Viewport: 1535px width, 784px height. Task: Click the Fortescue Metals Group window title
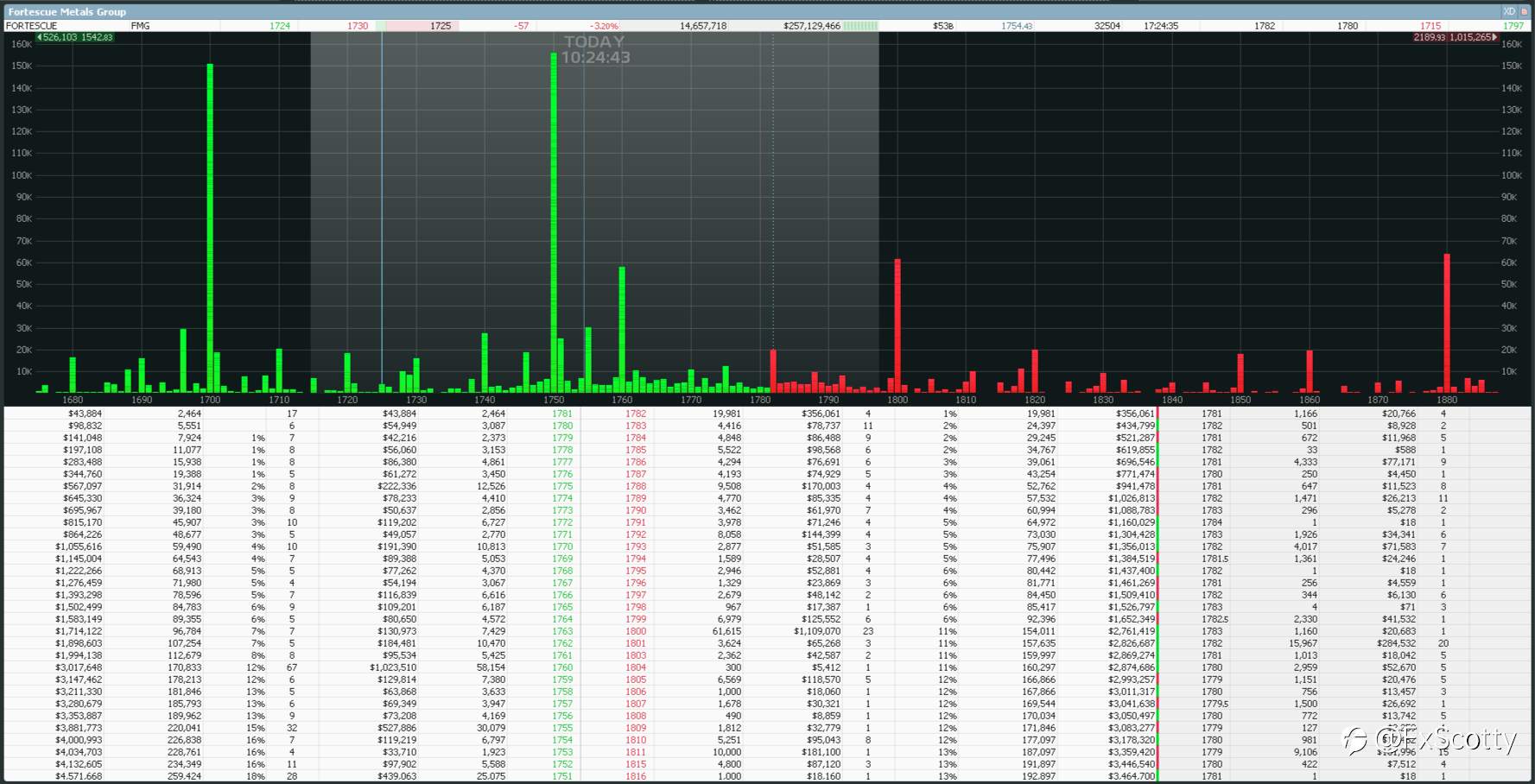67,11
